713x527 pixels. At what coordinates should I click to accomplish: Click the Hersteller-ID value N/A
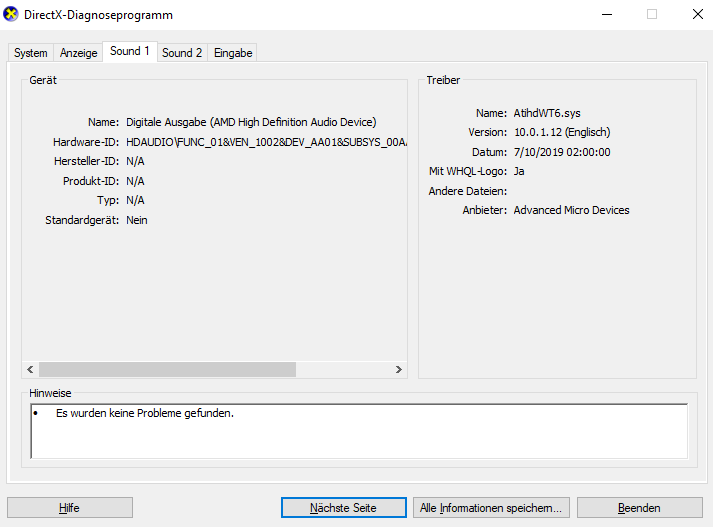click(135, 161)
